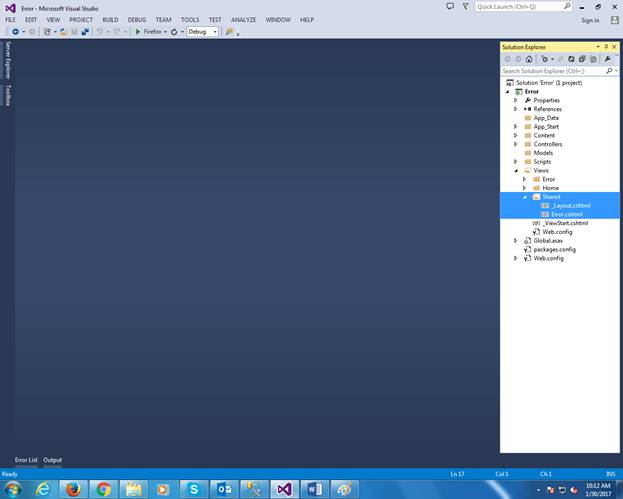The image size is (623, 499).
Task: Open Outlook from the taskbar
Action: coord(224,489)
